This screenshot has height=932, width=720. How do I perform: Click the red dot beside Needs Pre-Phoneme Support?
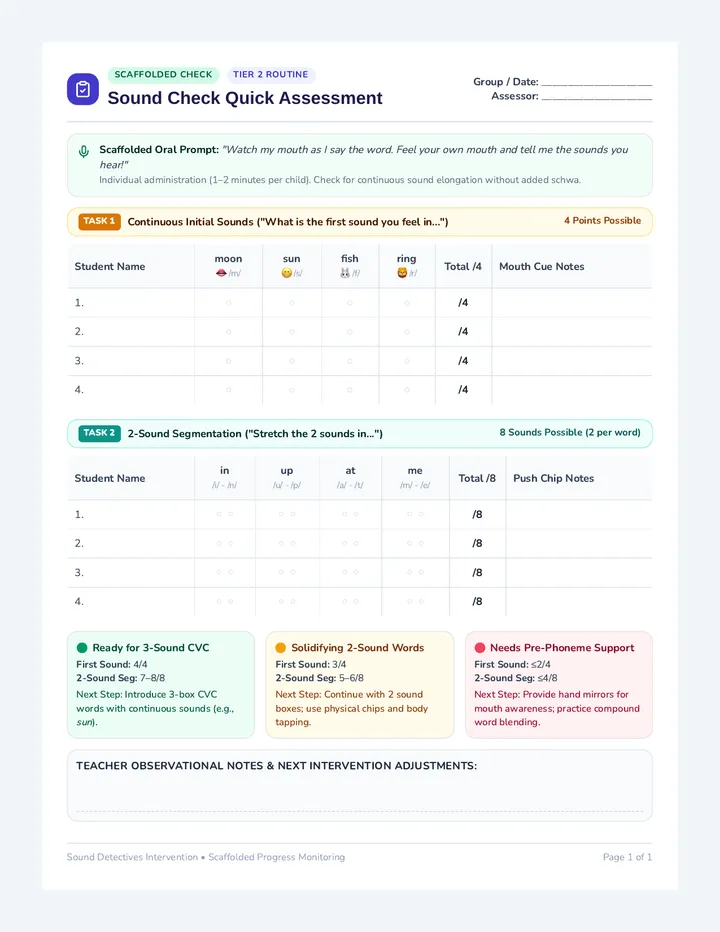click(480, 648)
